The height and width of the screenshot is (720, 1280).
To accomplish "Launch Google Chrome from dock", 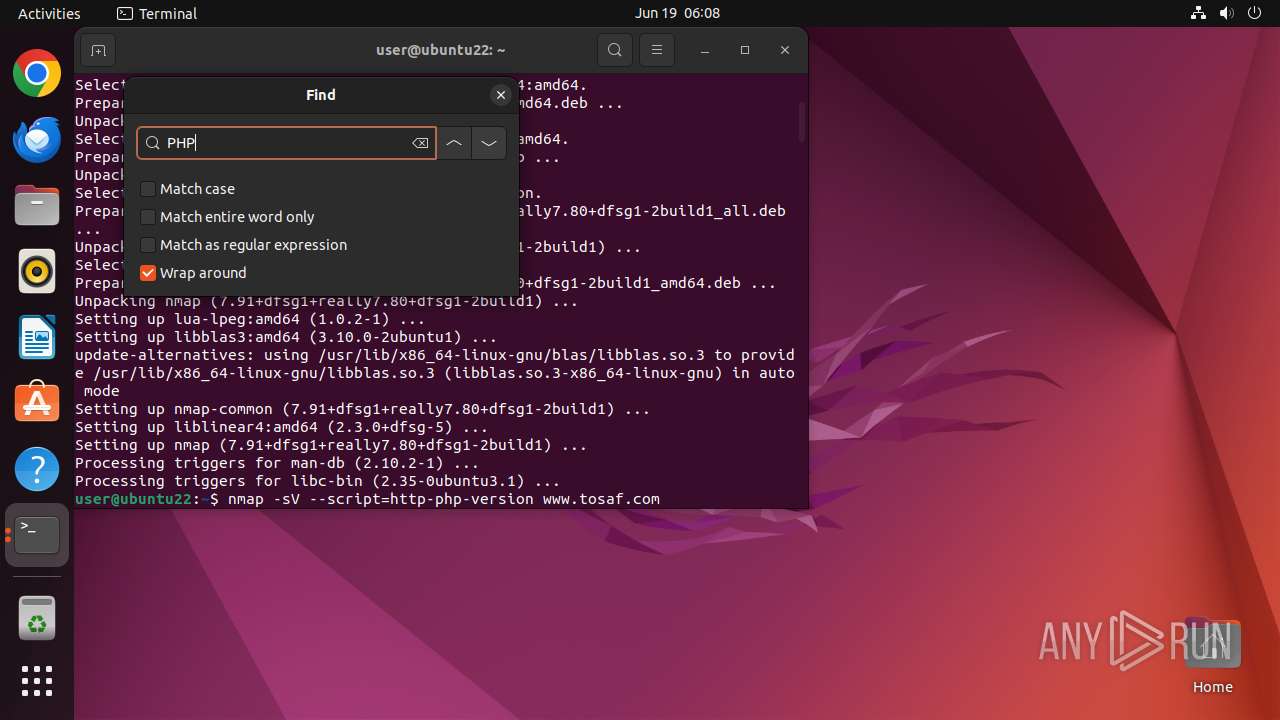I will pyautogui.click(x=37, y=73).
